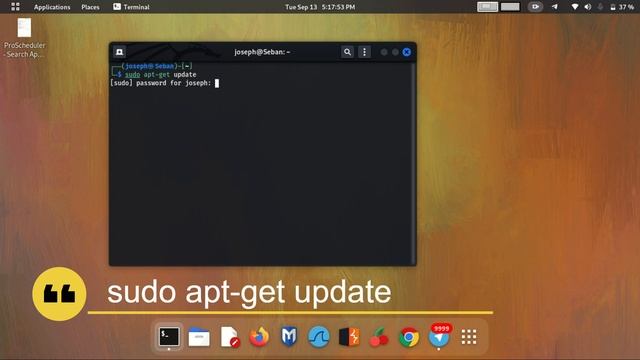
Task: Open the Terminal app menu in top bar
Action: [131, 7]
